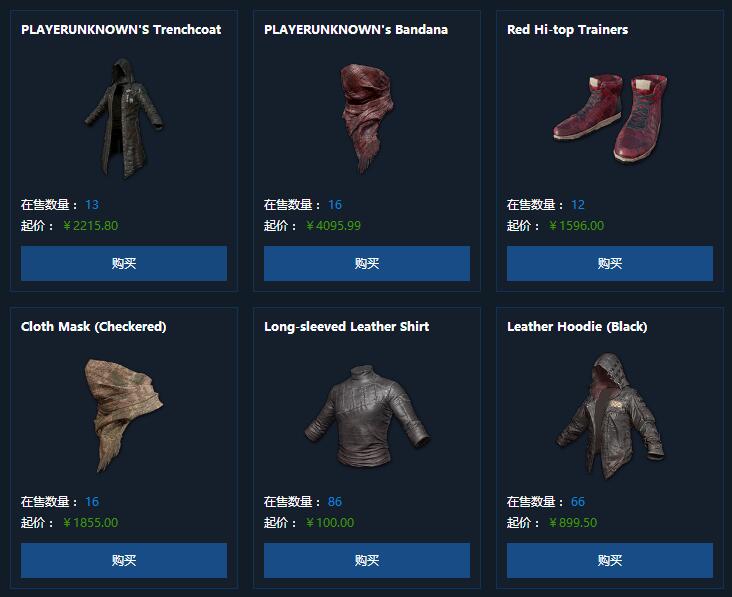Open the PLAYERUNKNOWN's Bandana title link
The height and width of the screenshot is (597, 732).
coord(356,29)
